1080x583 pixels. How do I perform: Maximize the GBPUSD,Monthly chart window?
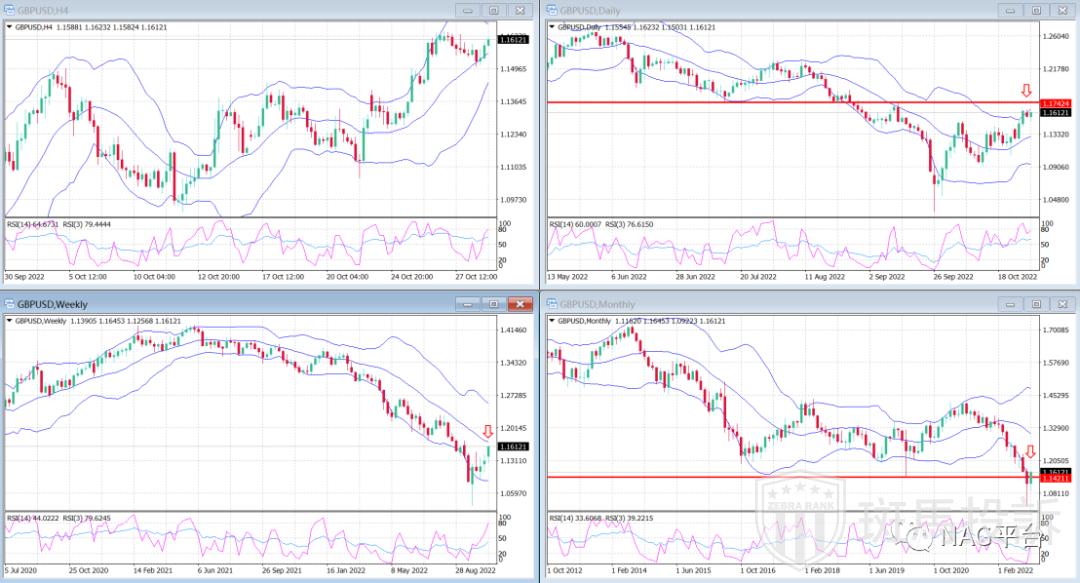pos(1037,304)
